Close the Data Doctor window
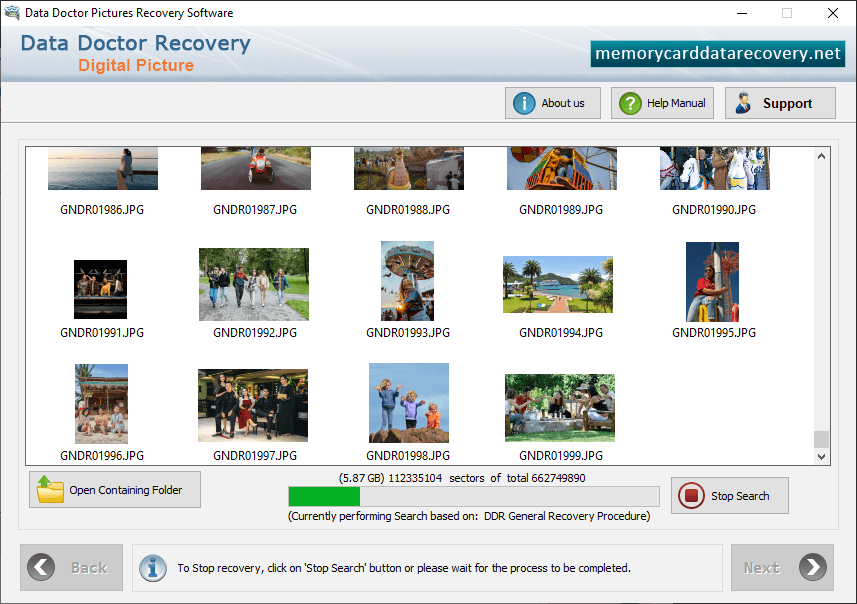 832,13
